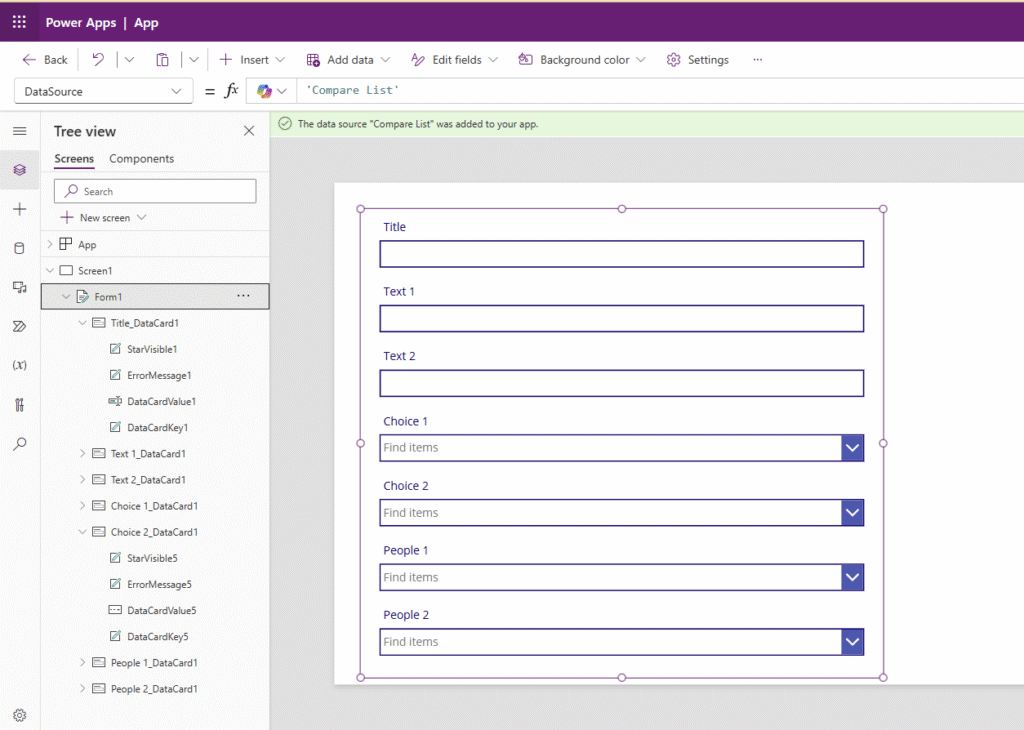Viewport: 1024px width, 730px height.
Task: Switch to the Components tab
Action: point(141,159)
